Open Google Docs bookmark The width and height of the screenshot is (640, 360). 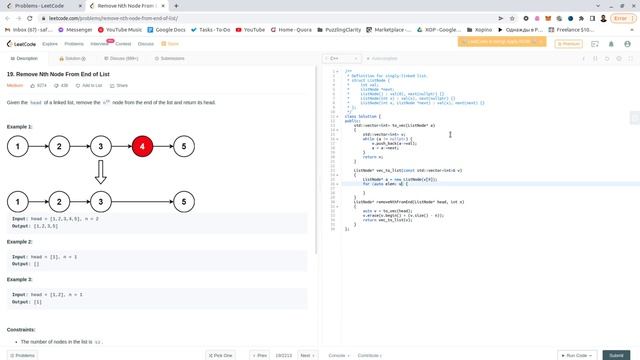167,30
